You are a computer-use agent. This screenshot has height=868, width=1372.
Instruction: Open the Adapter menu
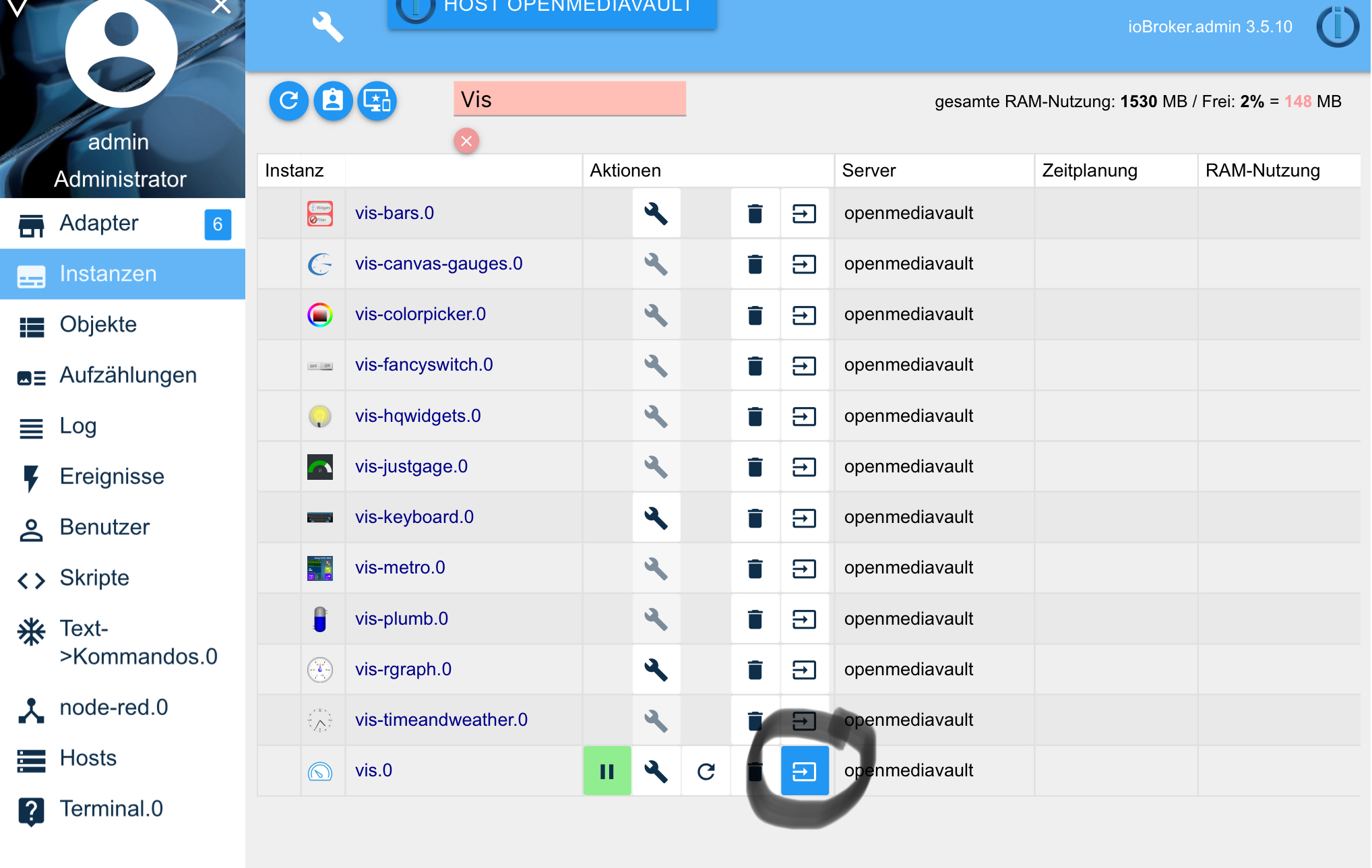point(99,224)
